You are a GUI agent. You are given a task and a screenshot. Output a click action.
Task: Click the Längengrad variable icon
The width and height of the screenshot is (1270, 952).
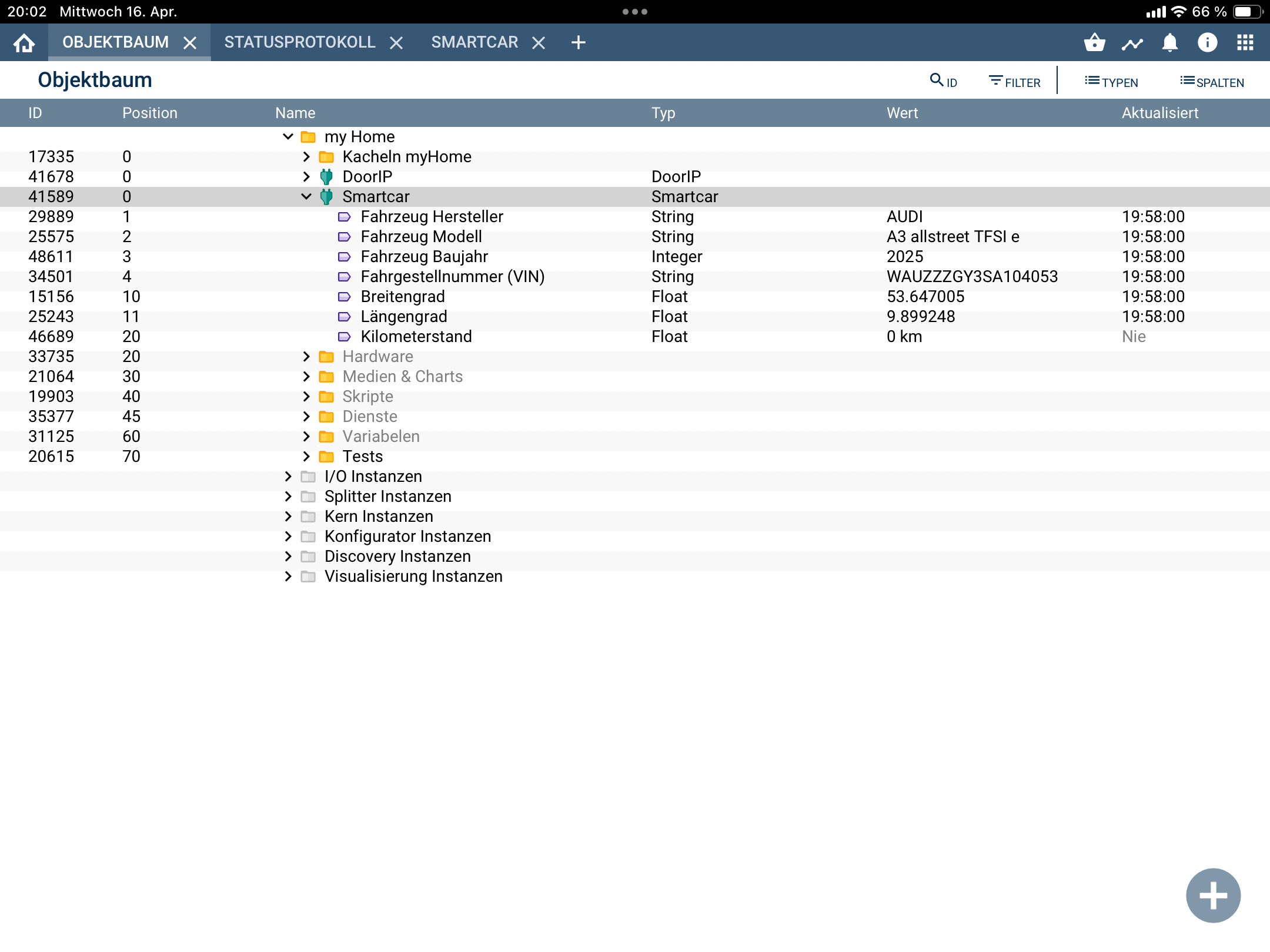[x=345, y=317]
